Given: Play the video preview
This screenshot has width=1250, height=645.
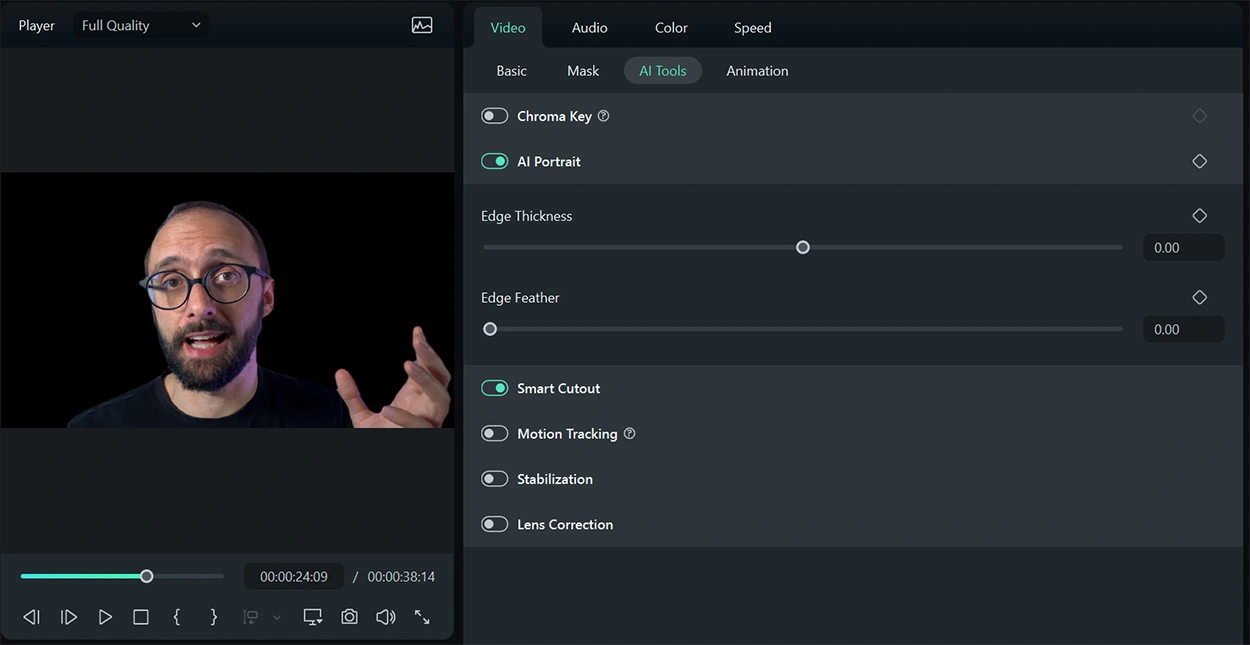Looking at the screenshot, I should tap(105, 617).
